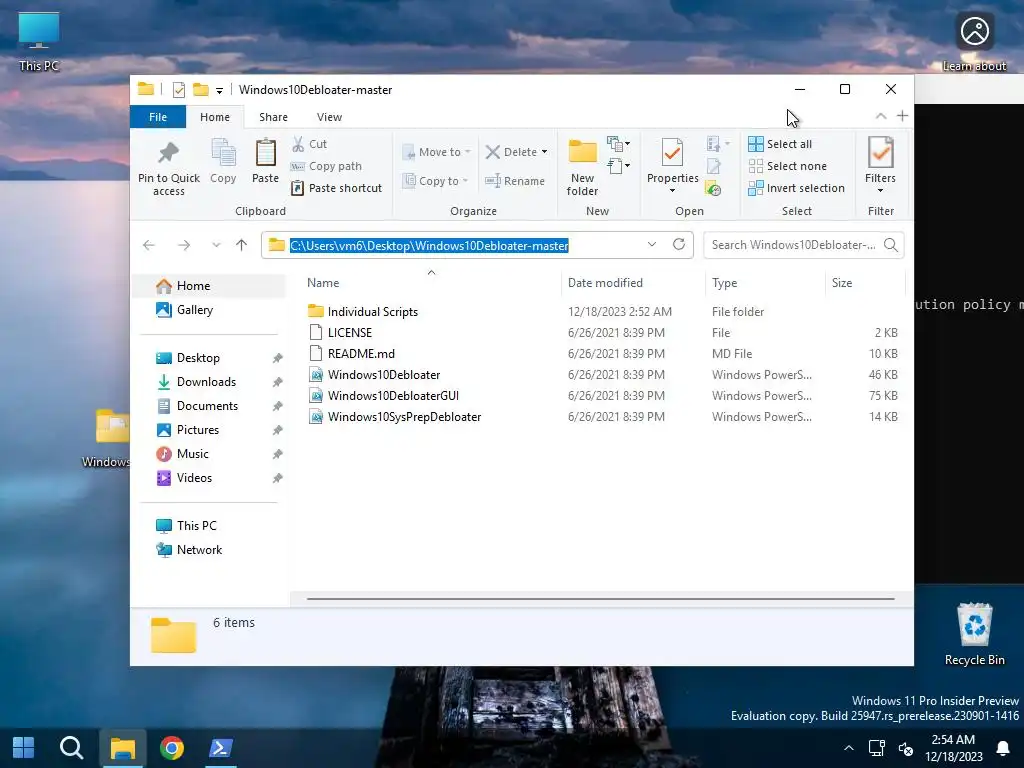Click the Filters ribbon icon

click(x=880, y=152)
